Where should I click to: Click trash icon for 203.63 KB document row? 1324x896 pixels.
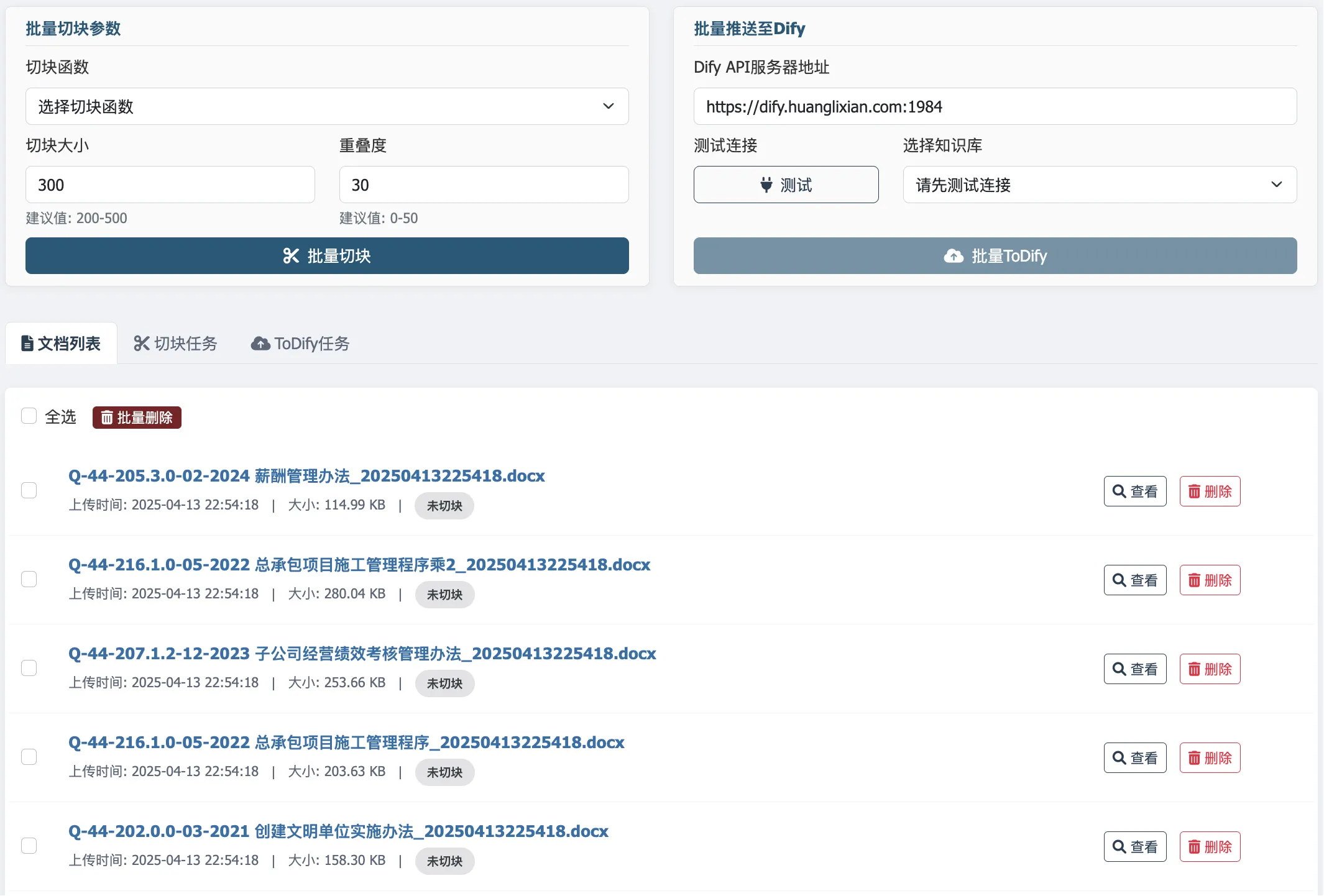(x=1194, y=758)
